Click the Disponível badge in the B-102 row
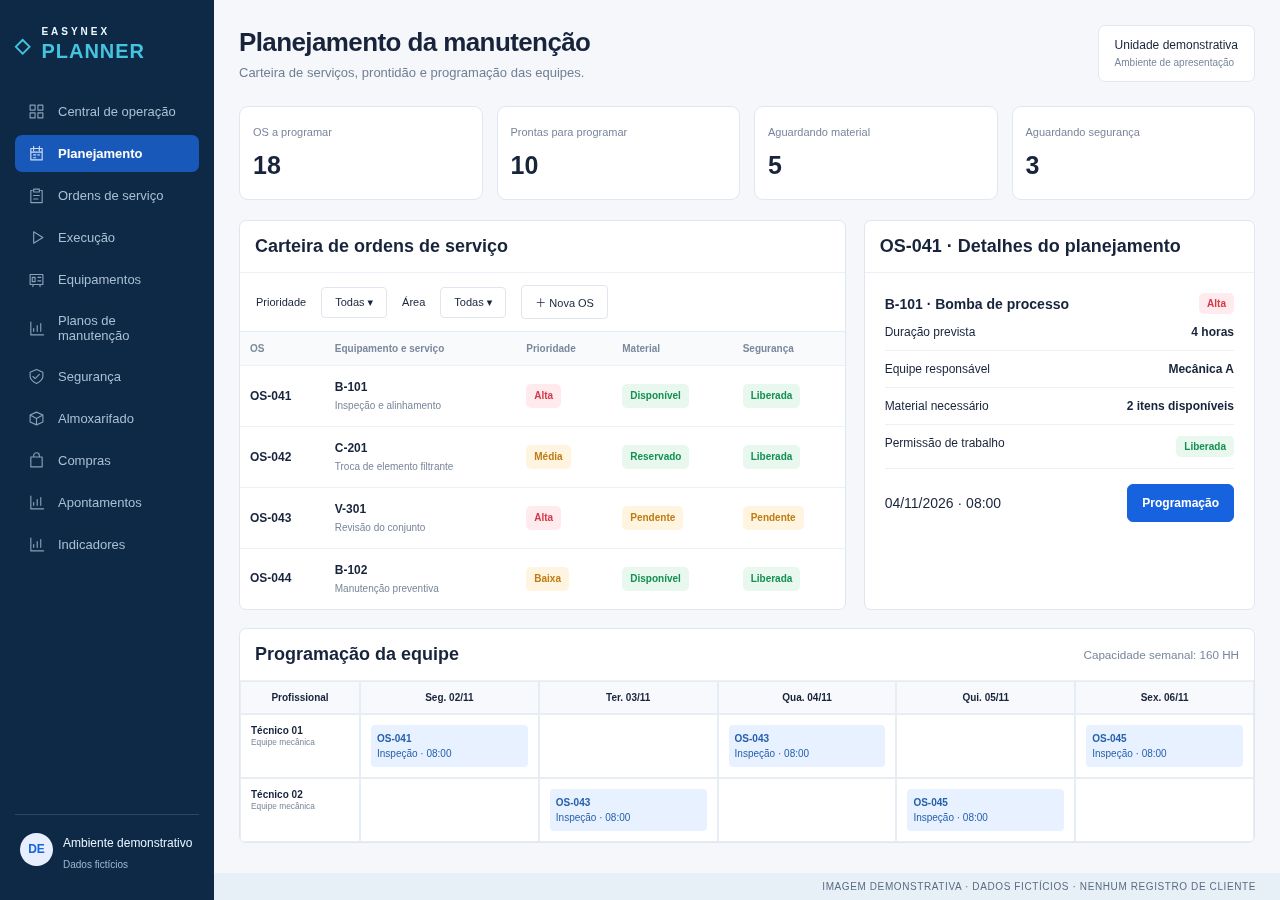The image size is (1280, 900). pos(655,579)
